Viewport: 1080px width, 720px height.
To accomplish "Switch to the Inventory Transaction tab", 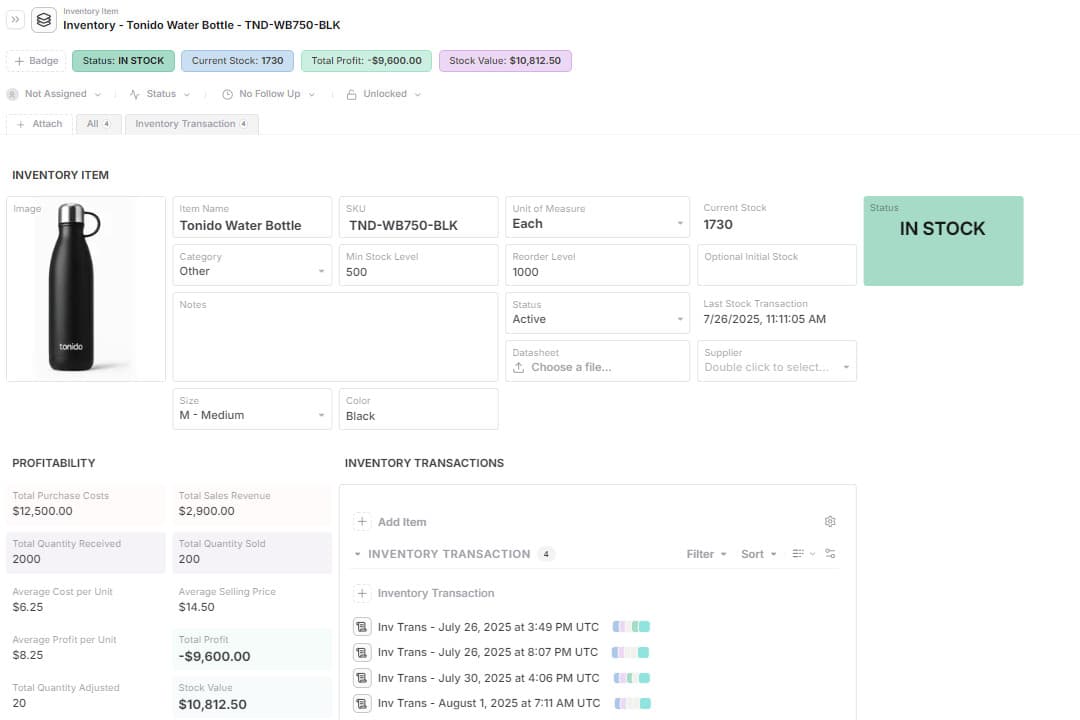I will click(x=191, y=124).
